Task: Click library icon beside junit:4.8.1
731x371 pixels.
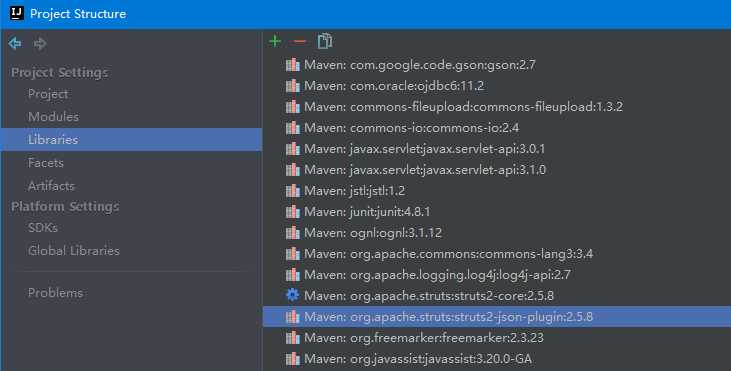Action: pos(292,212)
